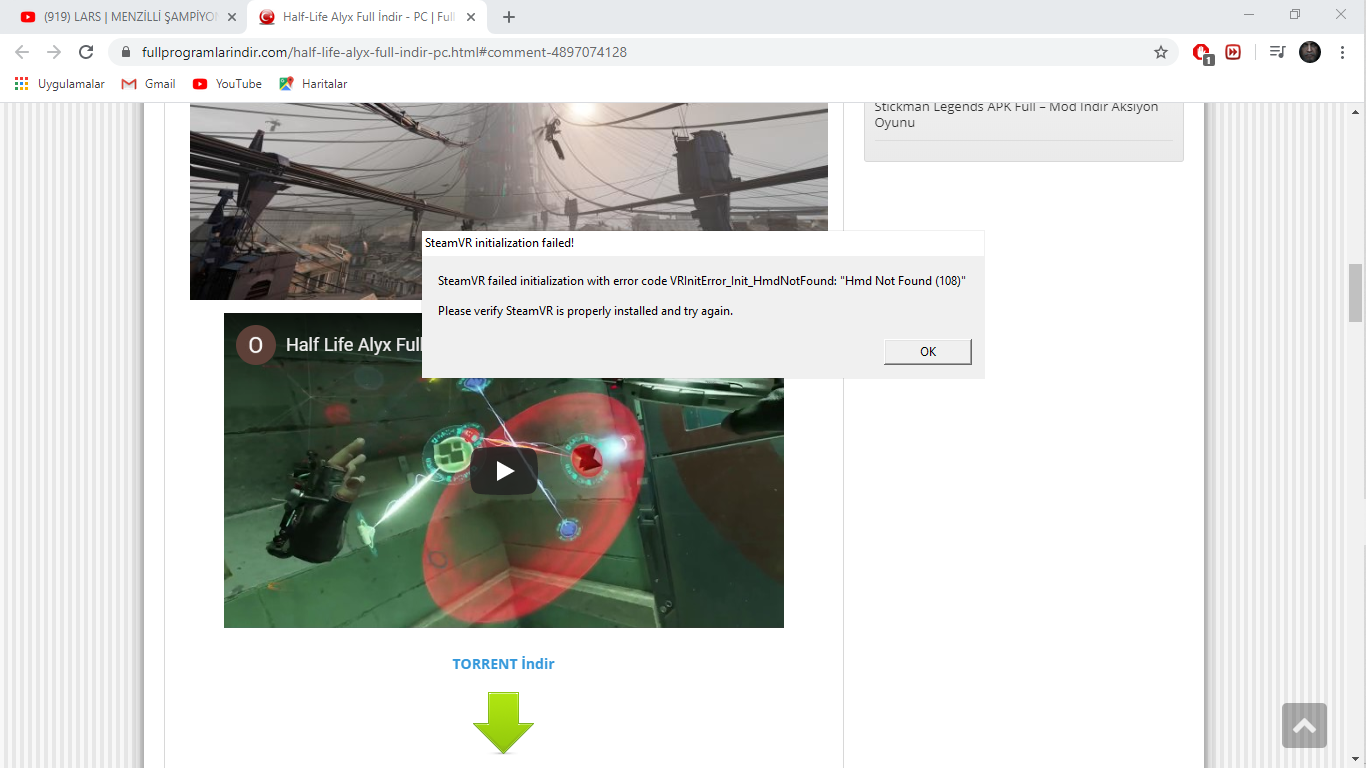Open the YouTube bookmark
This screenshot has height=768, width=1366.
click(x=227, y=84)
